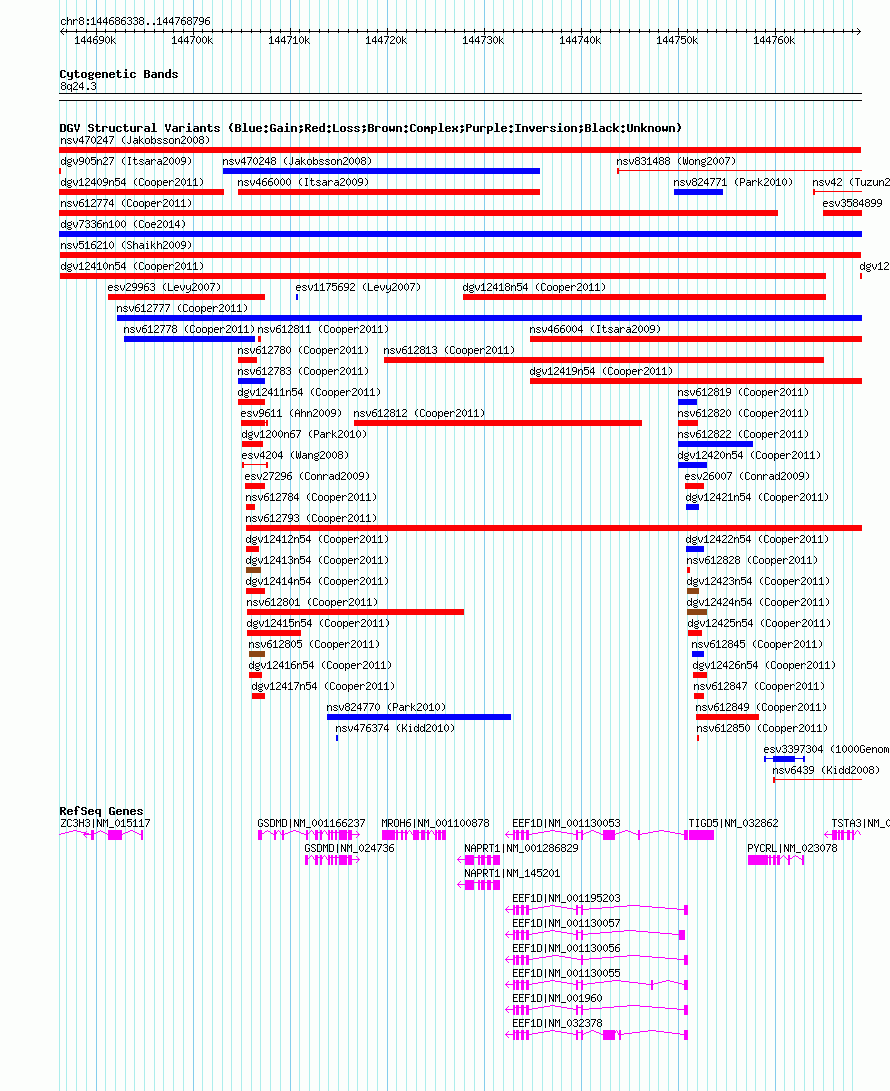The height and width of the screenshot is (1091, 890).
Task: Open dgv12418n54 (Cooper2011) variant
Action: click(534, 287)
